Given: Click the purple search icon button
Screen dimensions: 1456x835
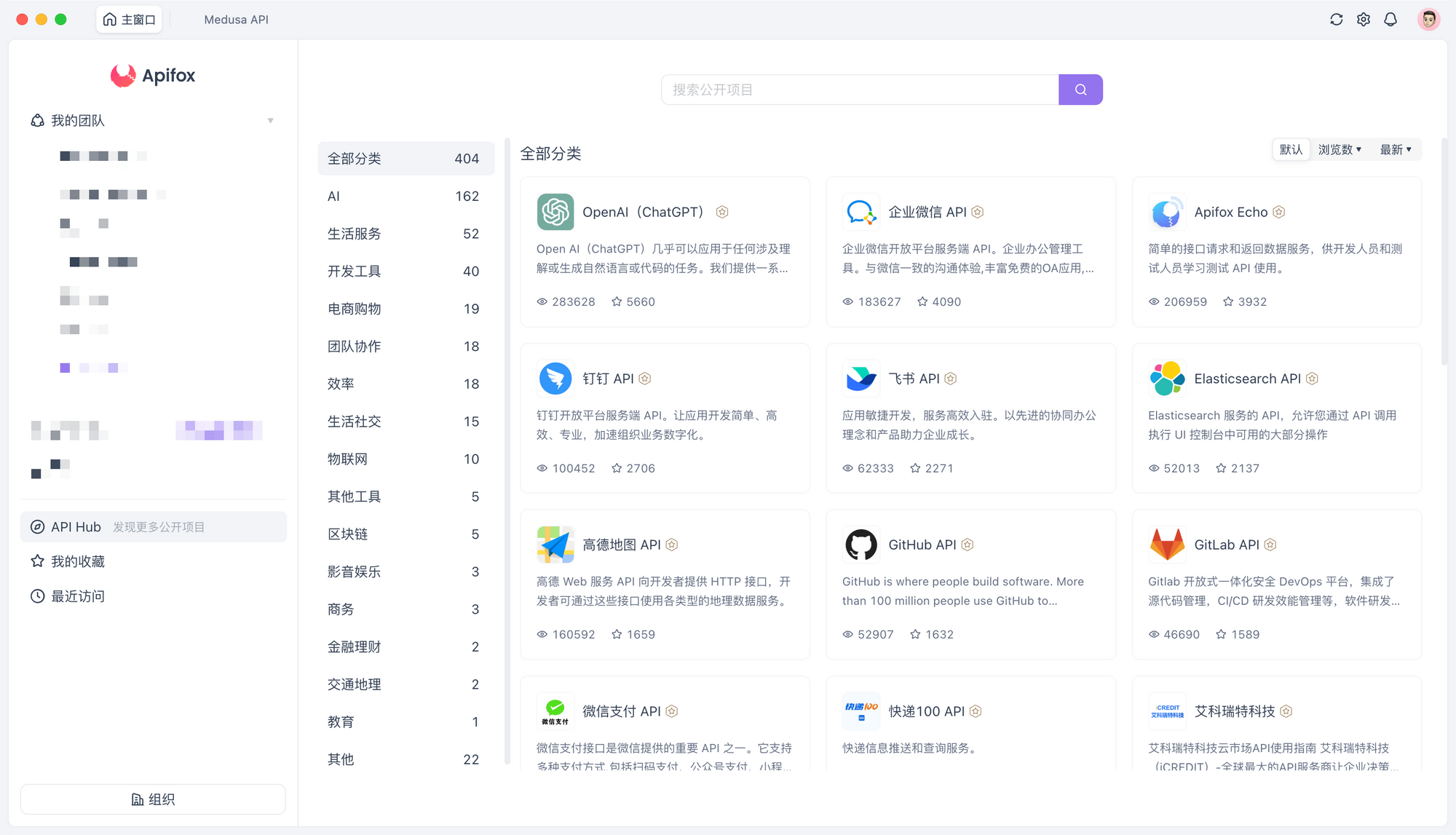Looking at the screenshot, I should 1080,90.
